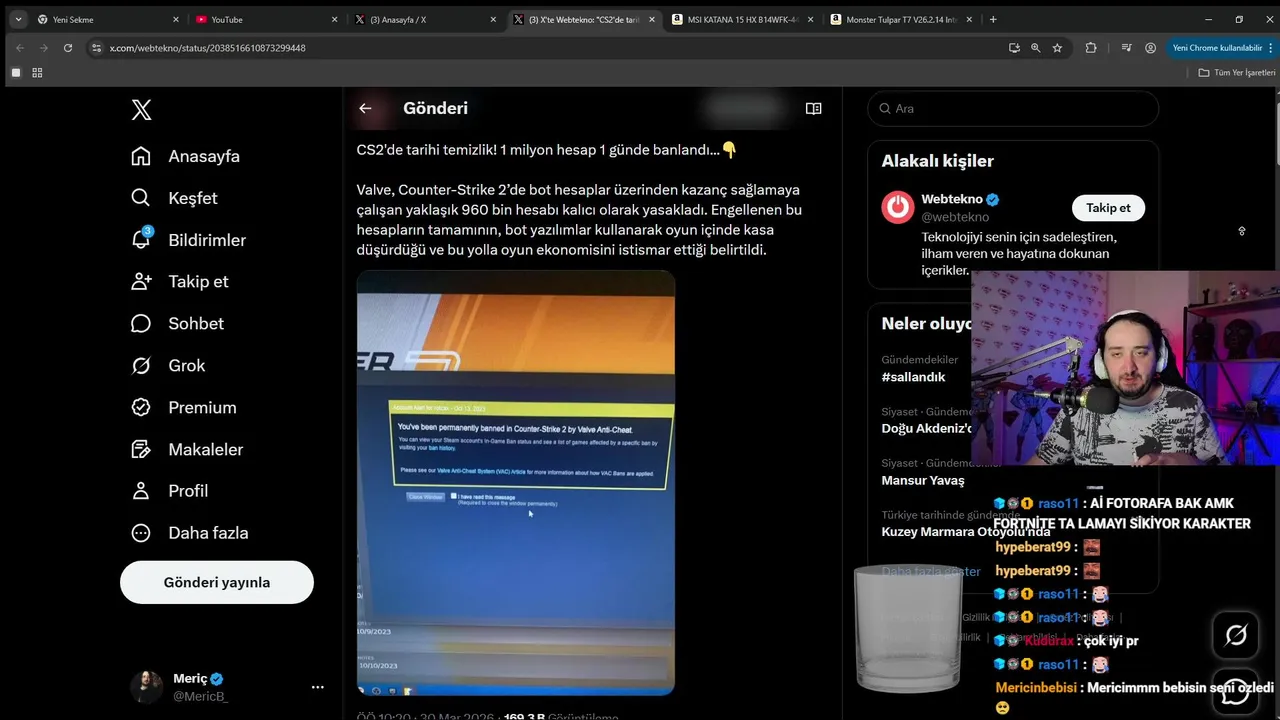Close the YouTube tab
The image size is (1280, 720).
click(334, 19)
